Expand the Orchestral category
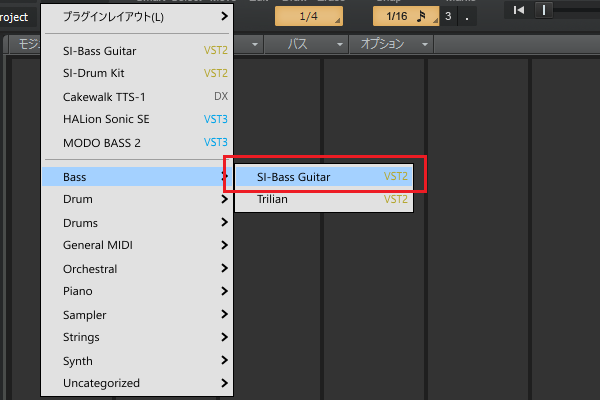Screen dimensions: 600x400 coord(137,269)
